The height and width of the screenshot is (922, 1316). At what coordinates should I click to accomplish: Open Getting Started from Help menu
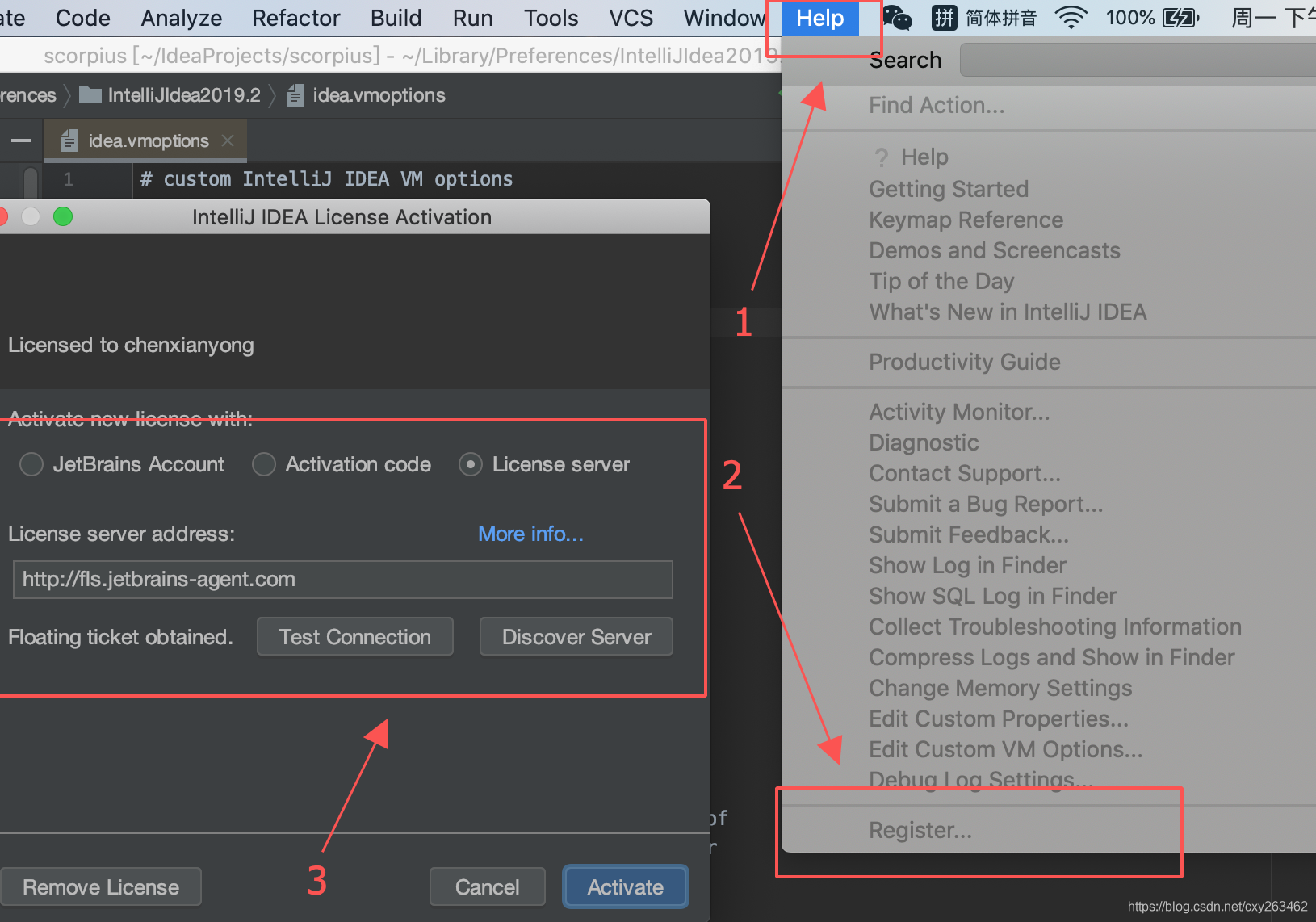coord(949,189)
